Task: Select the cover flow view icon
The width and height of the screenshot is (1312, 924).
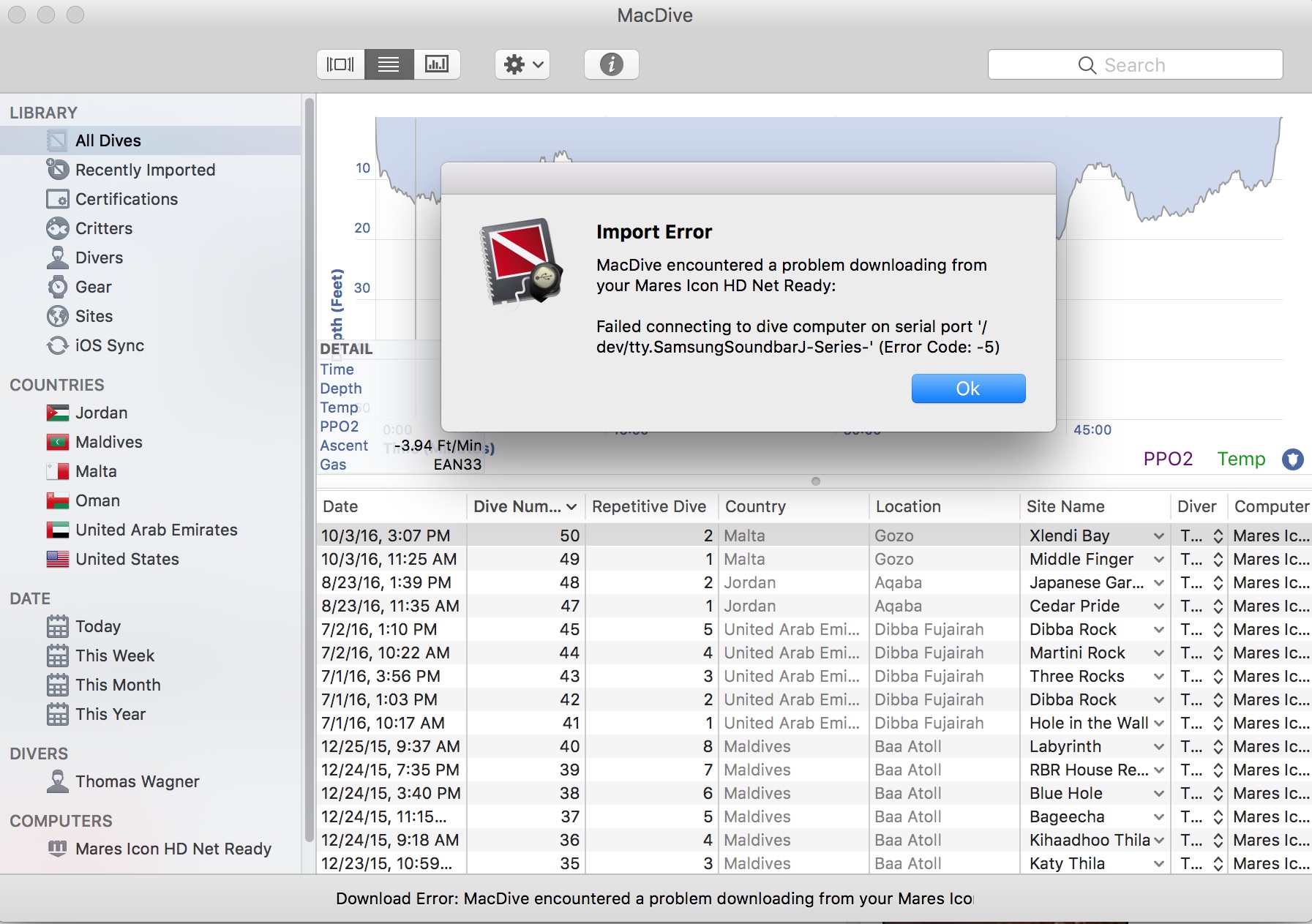Action: coord(340,64)
